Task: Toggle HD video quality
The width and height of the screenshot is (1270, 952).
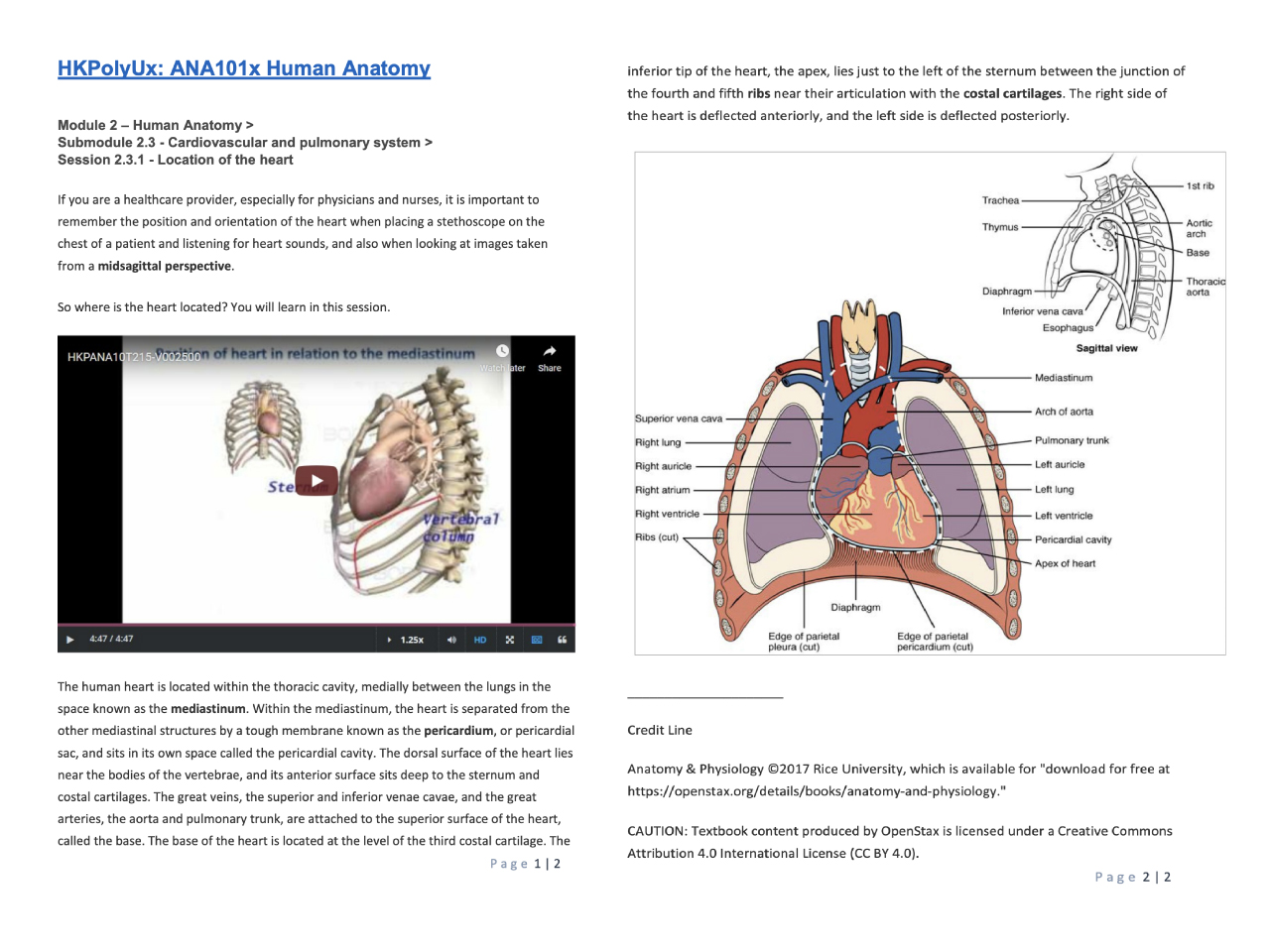Action: tap(480, 640)
